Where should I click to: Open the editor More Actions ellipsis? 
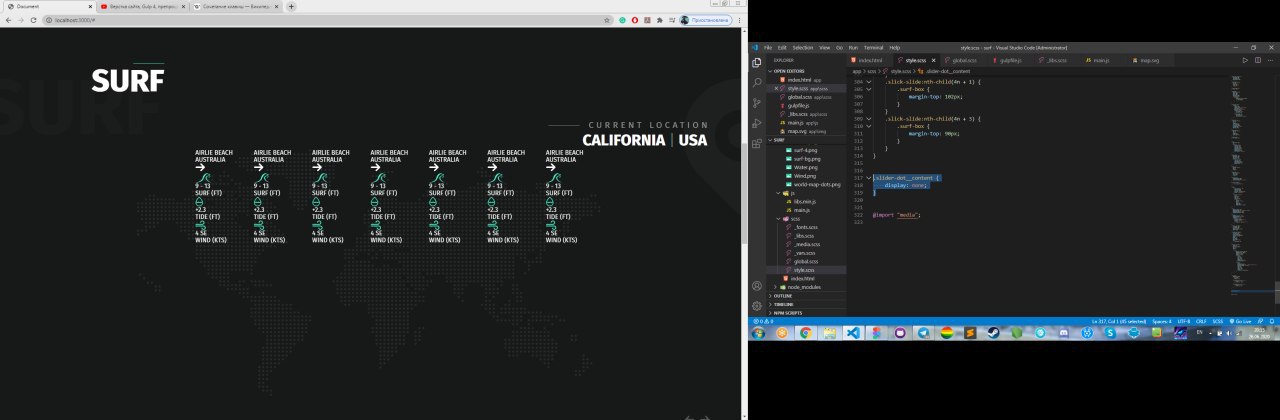point(1270,60)
